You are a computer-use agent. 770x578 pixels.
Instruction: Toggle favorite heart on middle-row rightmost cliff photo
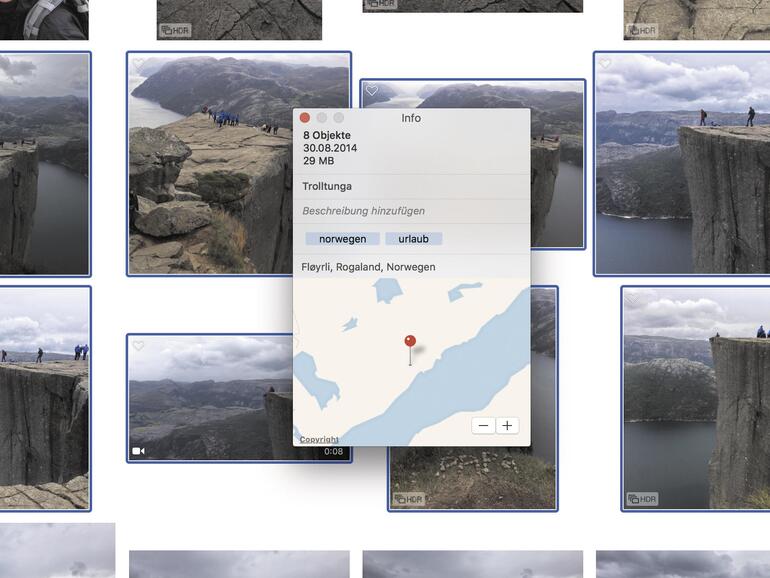(605, 63)
